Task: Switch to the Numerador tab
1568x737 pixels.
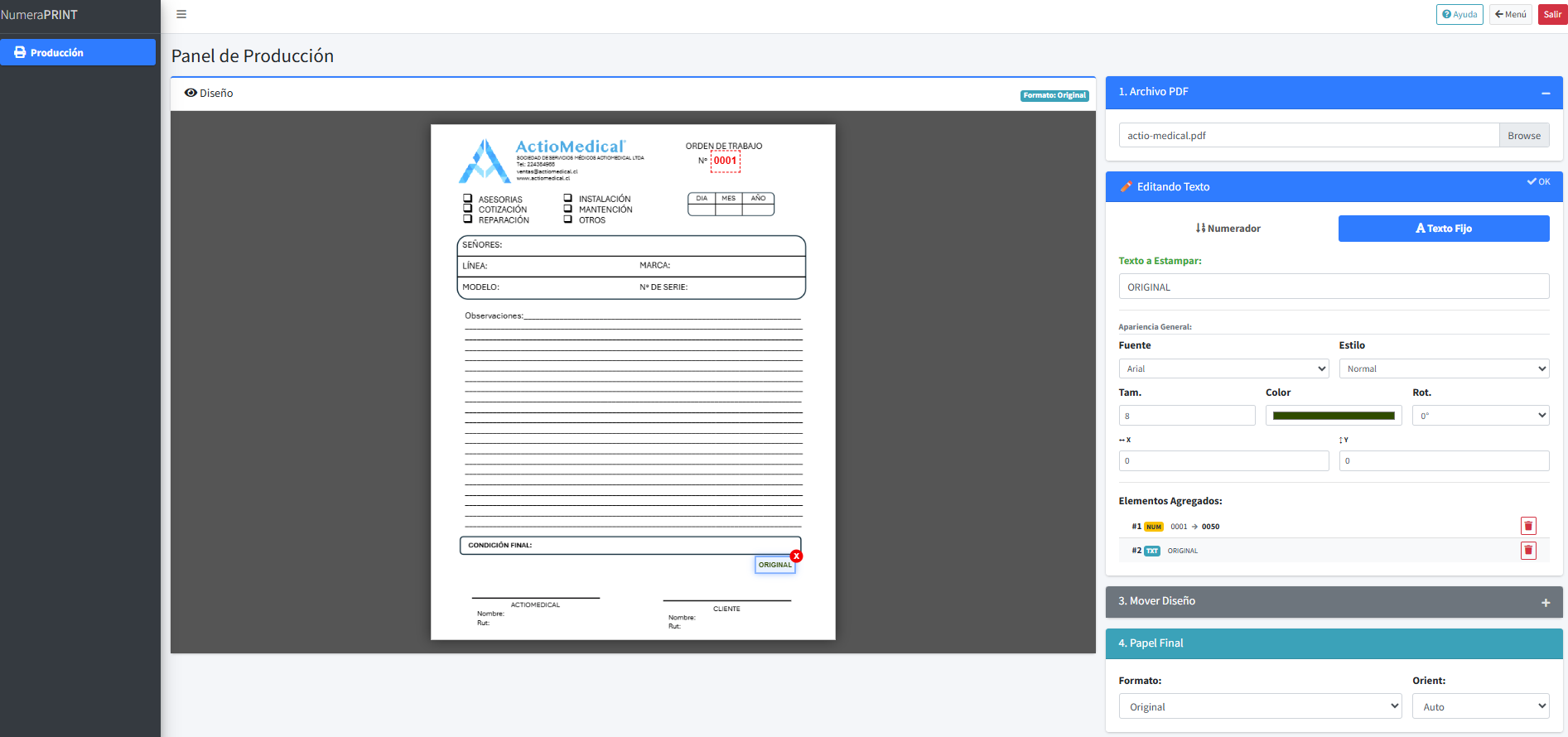Action: [1228, 229]
